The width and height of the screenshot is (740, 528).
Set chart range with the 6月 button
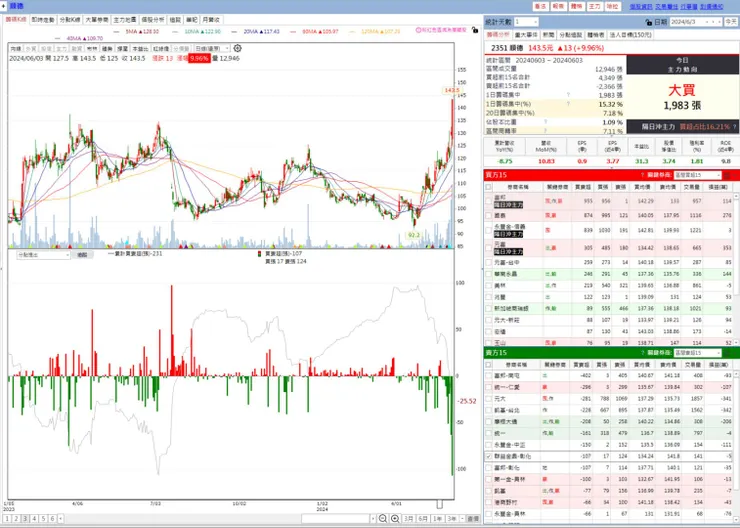click(x=423, y=519)
